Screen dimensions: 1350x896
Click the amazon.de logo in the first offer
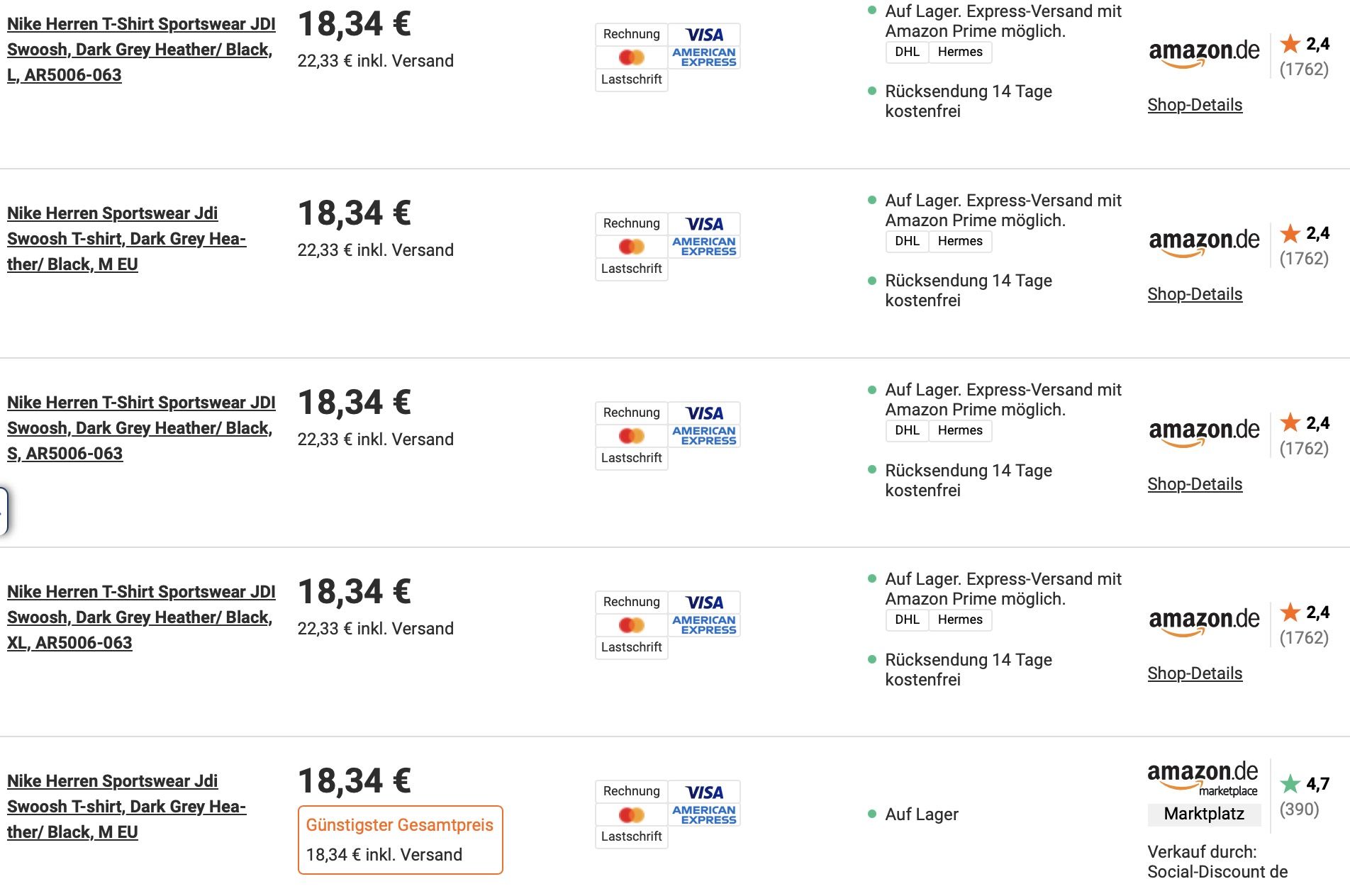[1204, 52]
